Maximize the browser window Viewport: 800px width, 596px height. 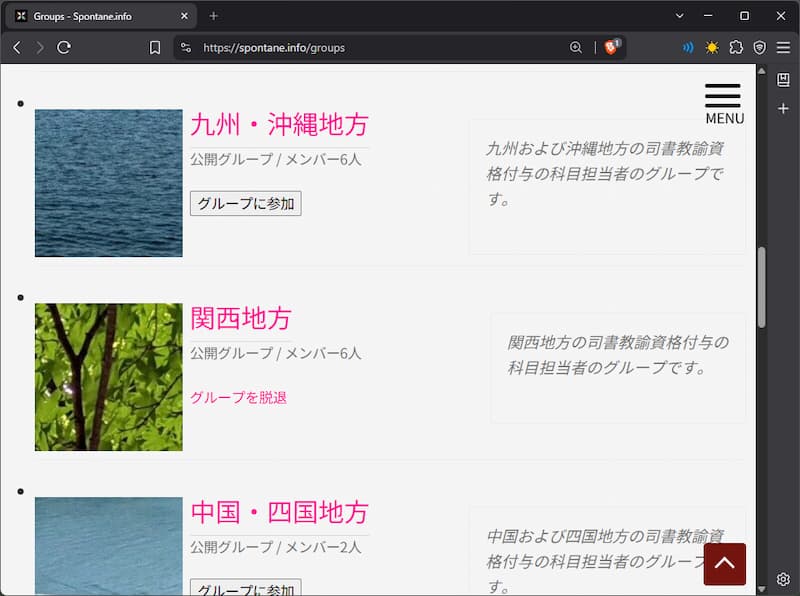click(x=744, y=16)
